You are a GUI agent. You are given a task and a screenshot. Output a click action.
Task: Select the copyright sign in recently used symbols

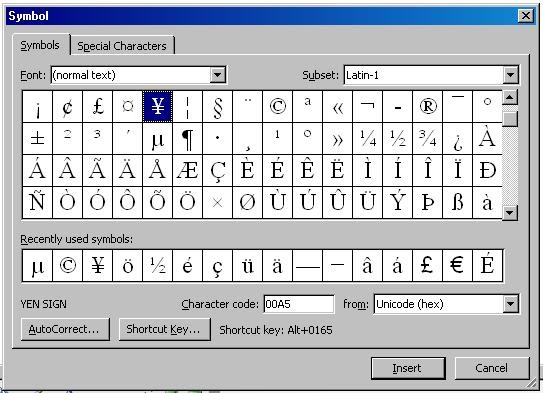68,266
